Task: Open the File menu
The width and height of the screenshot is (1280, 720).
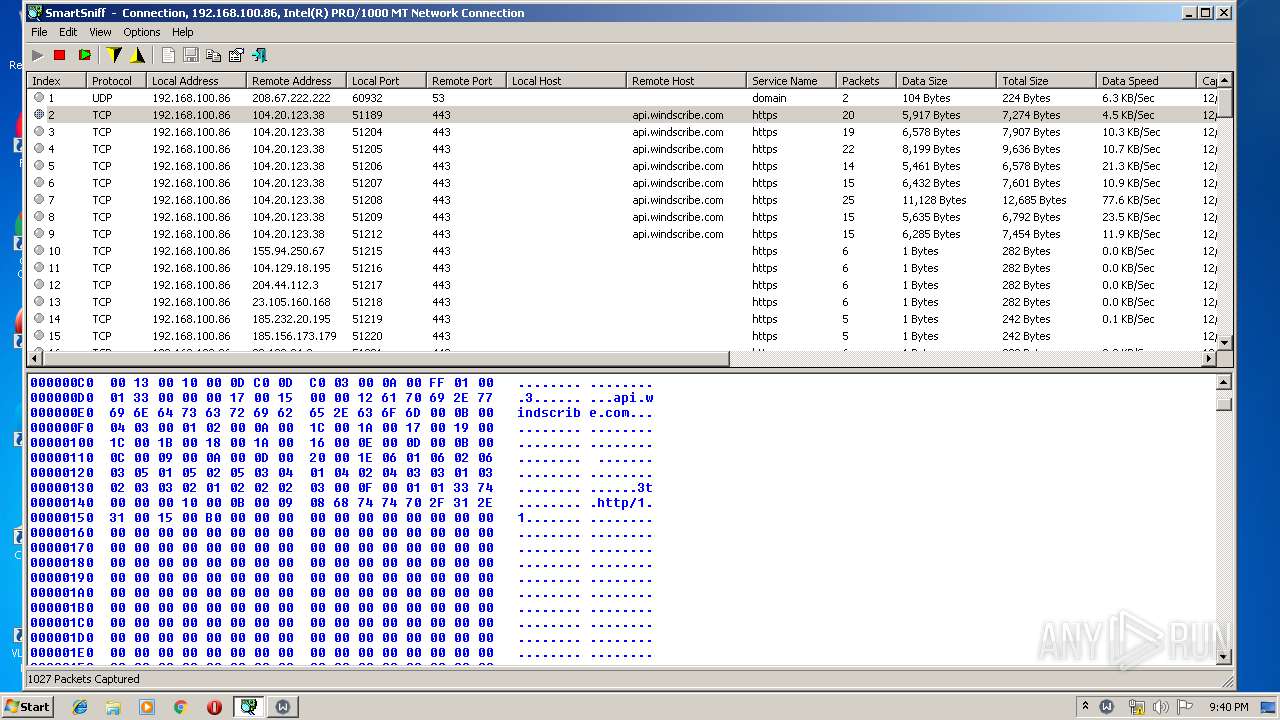Action: (x=39, y=32)
